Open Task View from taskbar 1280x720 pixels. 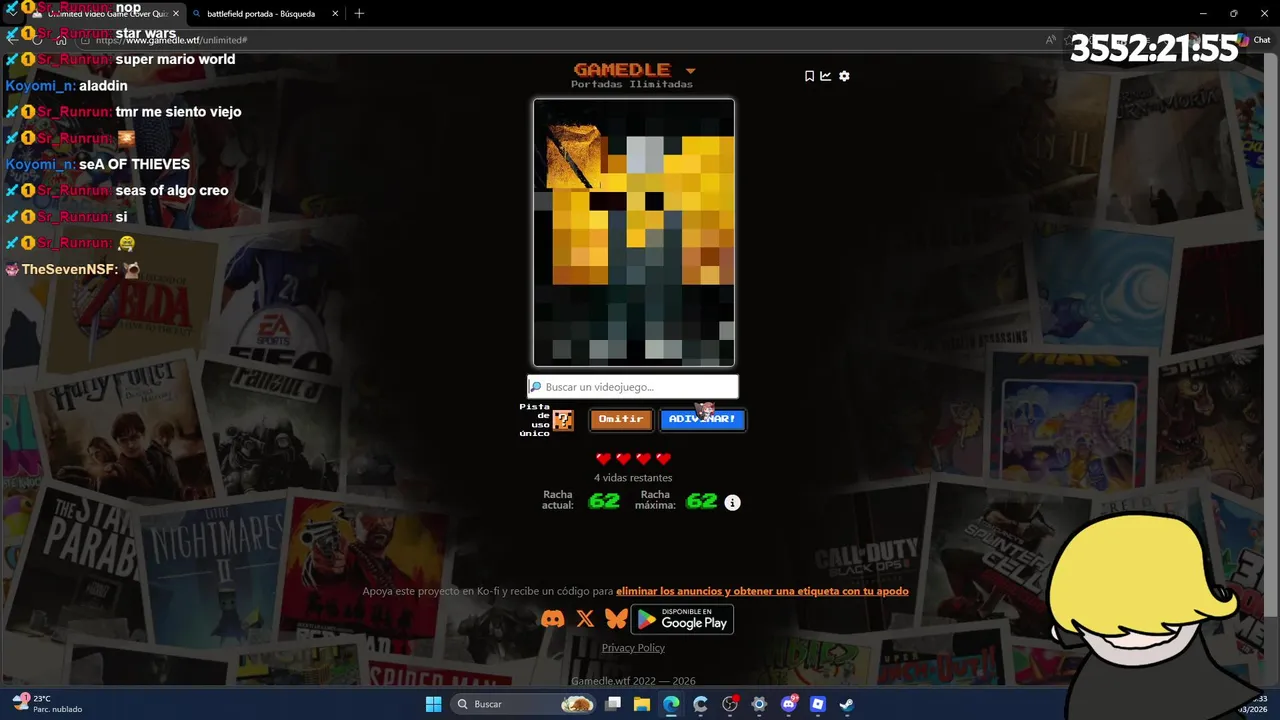613,704
